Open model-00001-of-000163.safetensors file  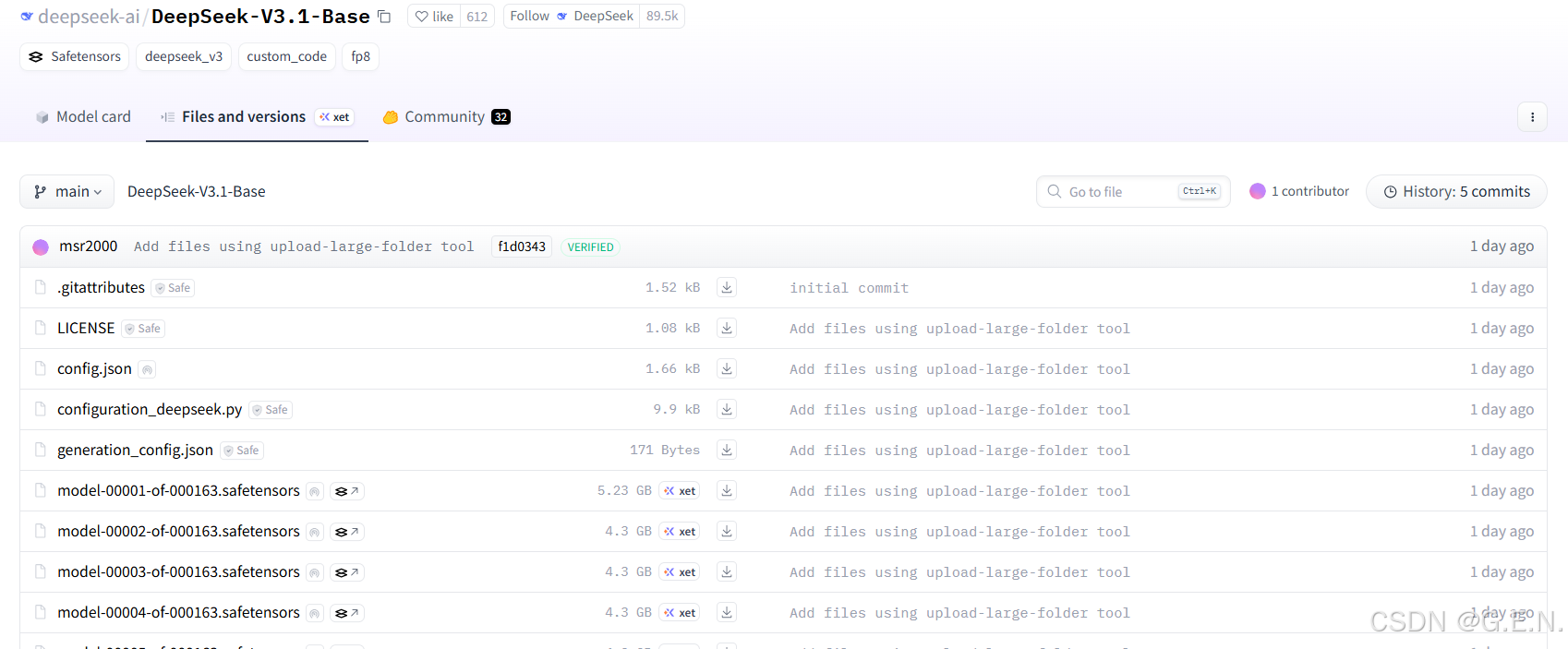tap(178, 491)
